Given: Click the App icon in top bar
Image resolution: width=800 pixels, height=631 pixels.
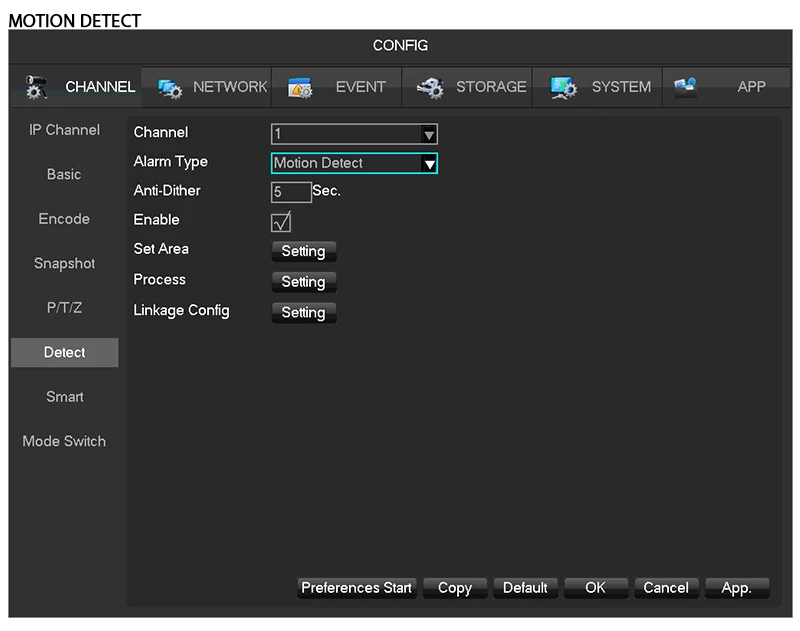Looking at the screenshot, I should pos(686,87).
